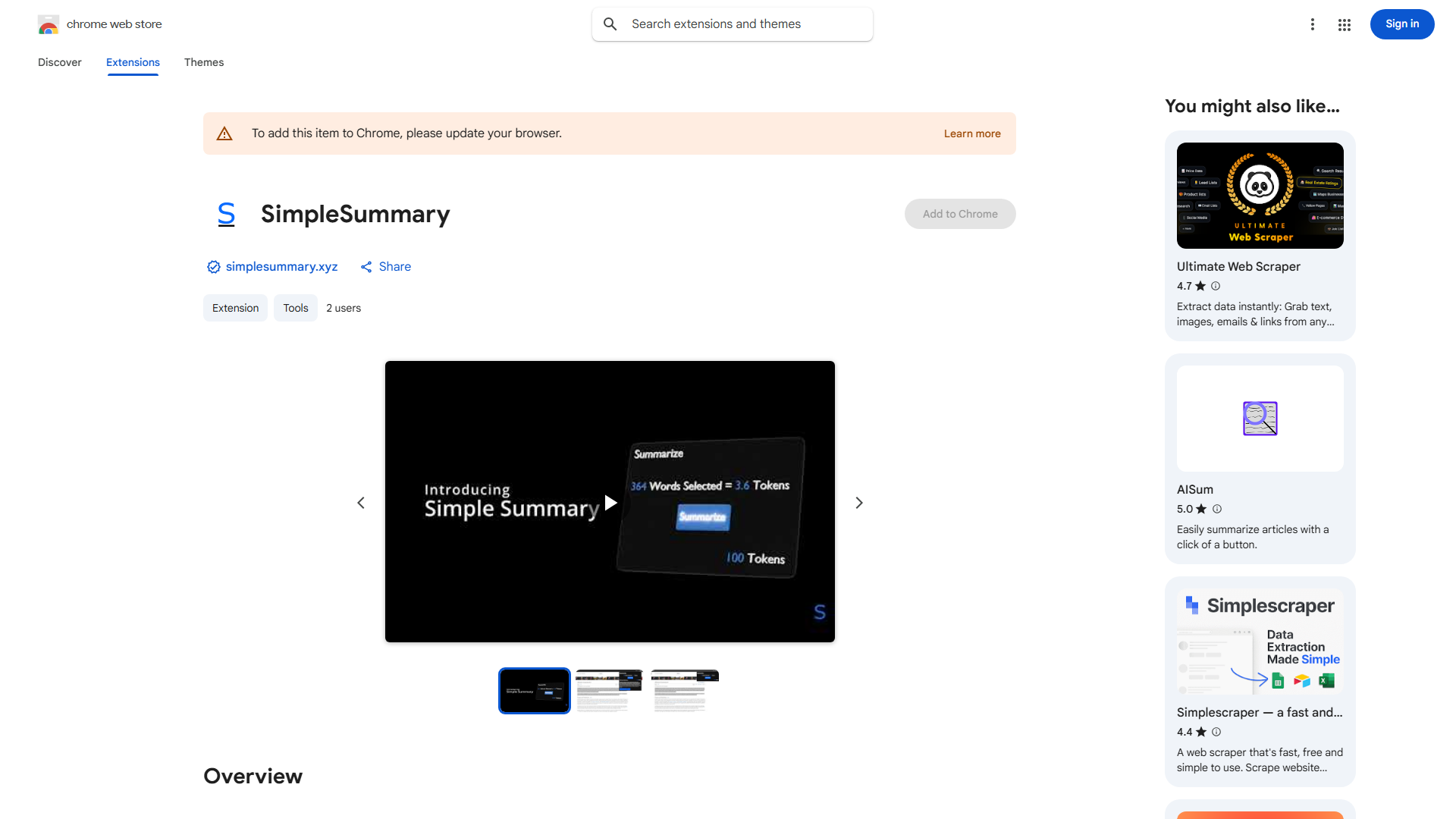Screen dimensions: 1456x819
Task: Go to previous carousel slide arrow
Action: [x=361, y=503]
